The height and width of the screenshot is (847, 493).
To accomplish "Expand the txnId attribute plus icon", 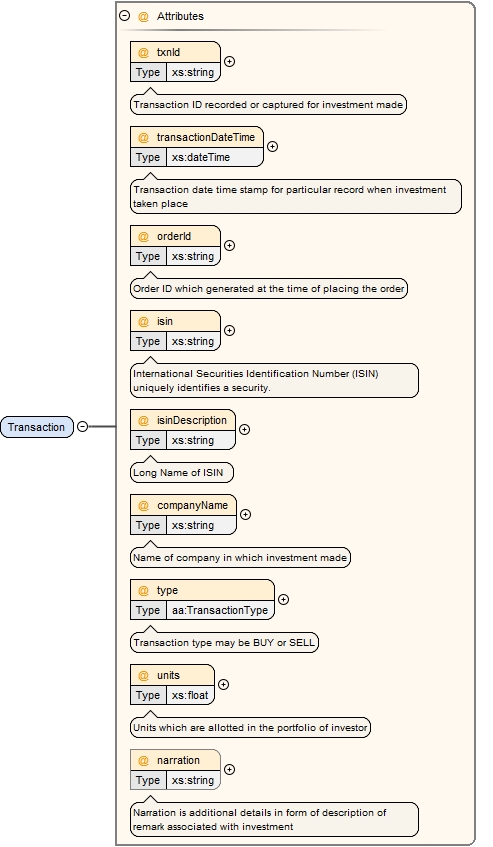I will 229,62.
